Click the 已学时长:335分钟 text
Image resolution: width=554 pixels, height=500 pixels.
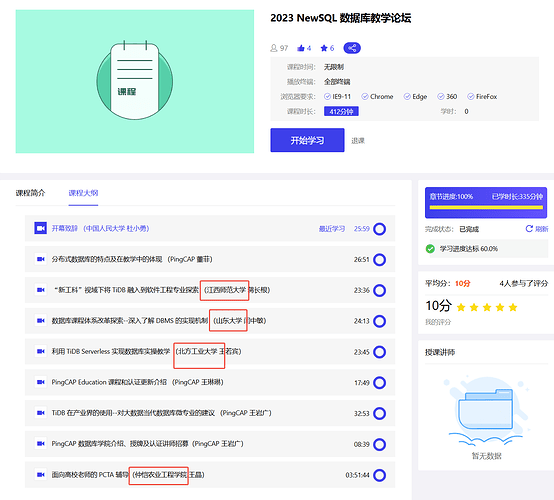(x=517, y=196)
